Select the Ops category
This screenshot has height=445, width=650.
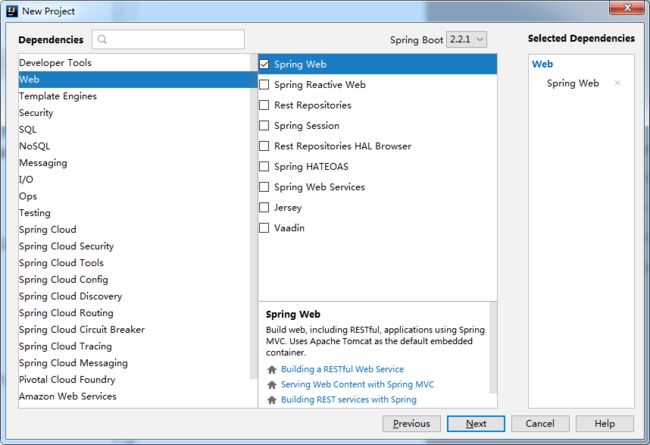134,196
